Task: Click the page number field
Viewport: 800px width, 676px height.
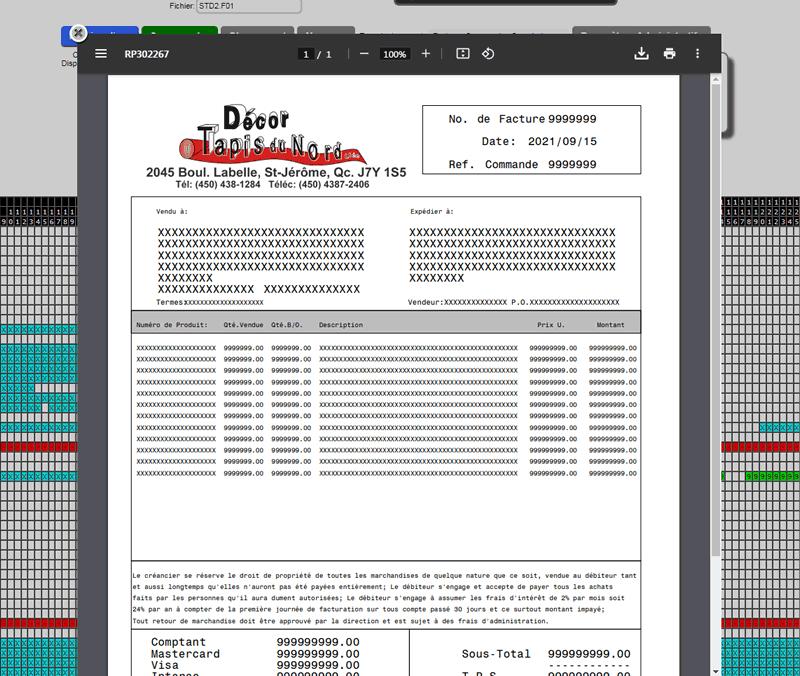Action: coord(306,54)
